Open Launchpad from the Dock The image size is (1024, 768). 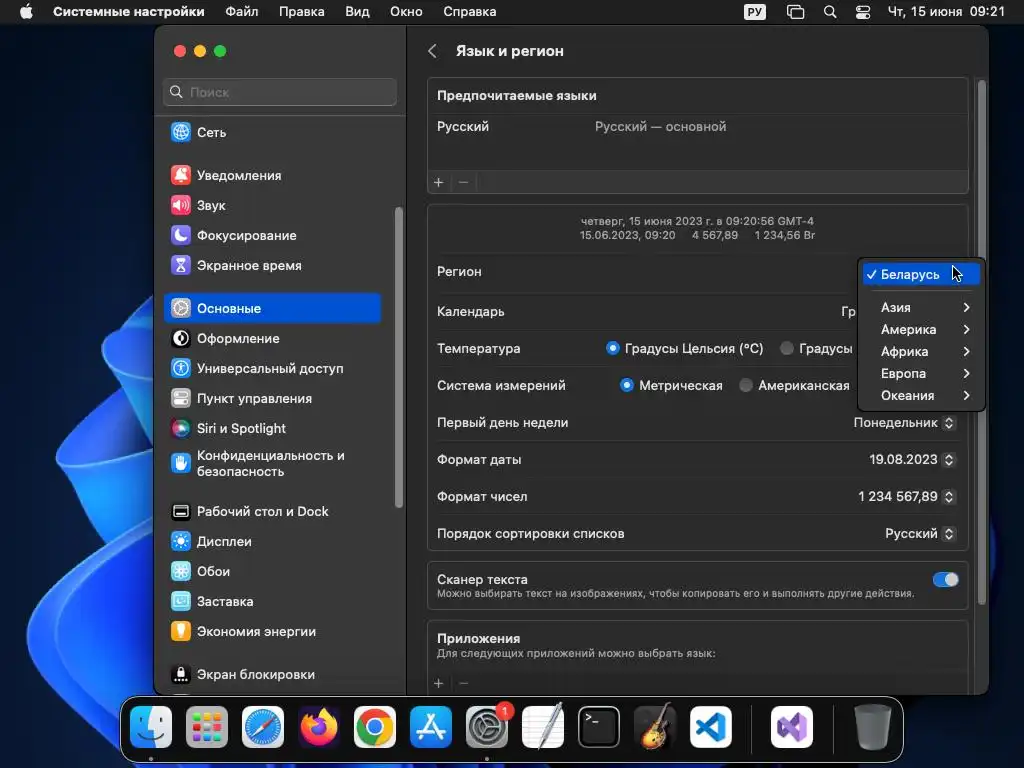(x=207, y=727)
